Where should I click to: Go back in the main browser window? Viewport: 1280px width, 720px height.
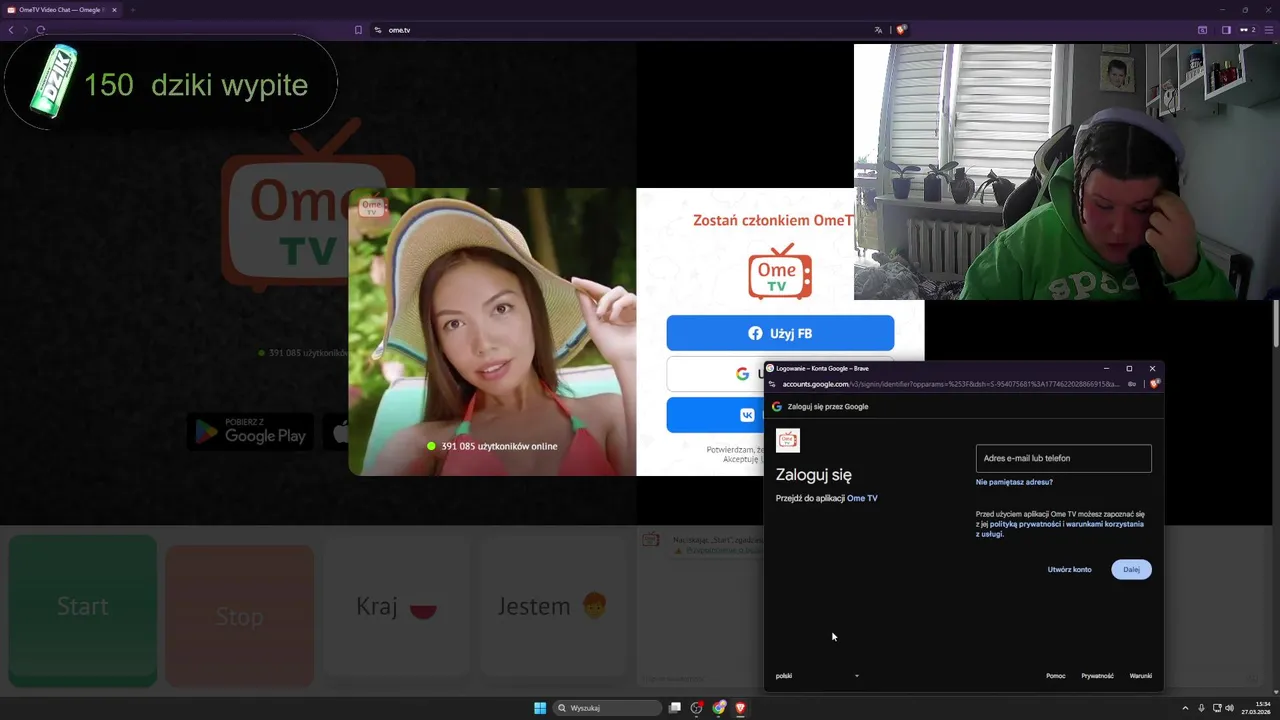pyautogui.click(x=11, y=30)
